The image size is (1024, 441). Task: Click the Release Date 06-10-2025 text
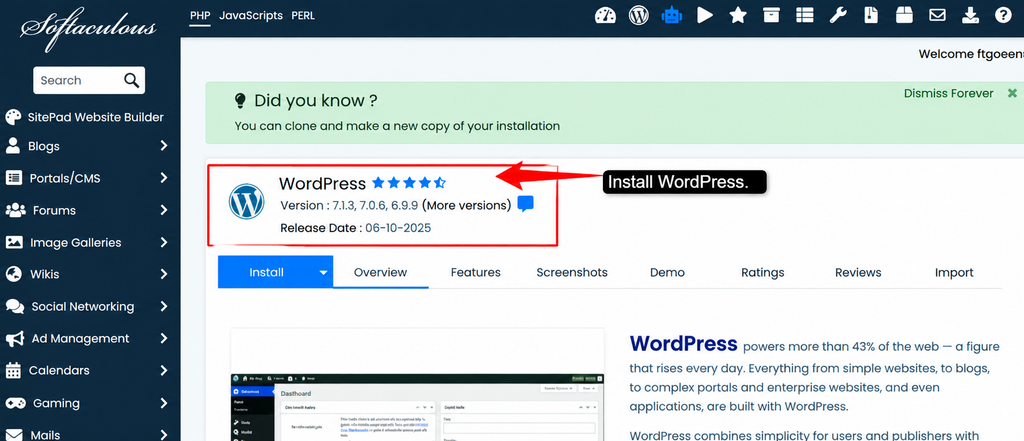click(356, 228)
